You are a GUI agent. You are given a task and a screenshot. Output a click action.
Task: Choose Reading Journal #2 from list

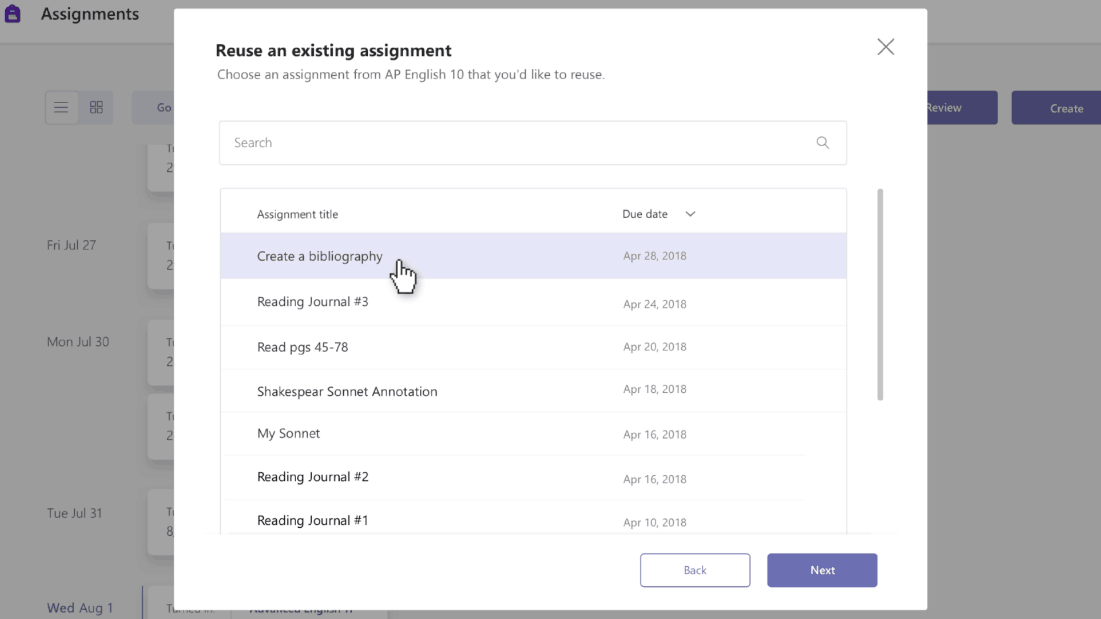point(313,477)
